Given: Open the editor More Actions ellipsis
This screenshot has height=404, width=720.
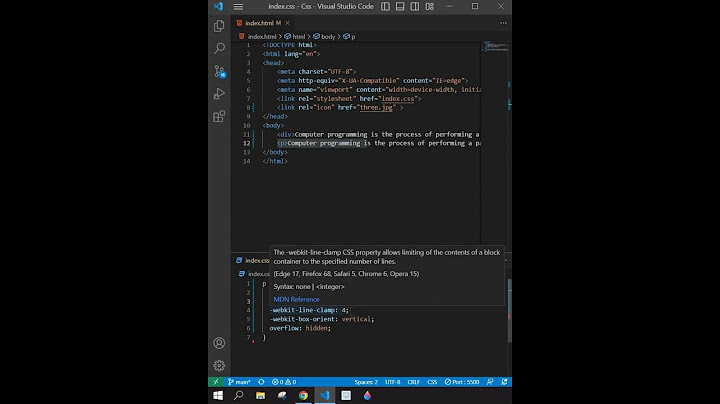Looking at the screenshot, I should pyautogui.click(x=503, y=23).
